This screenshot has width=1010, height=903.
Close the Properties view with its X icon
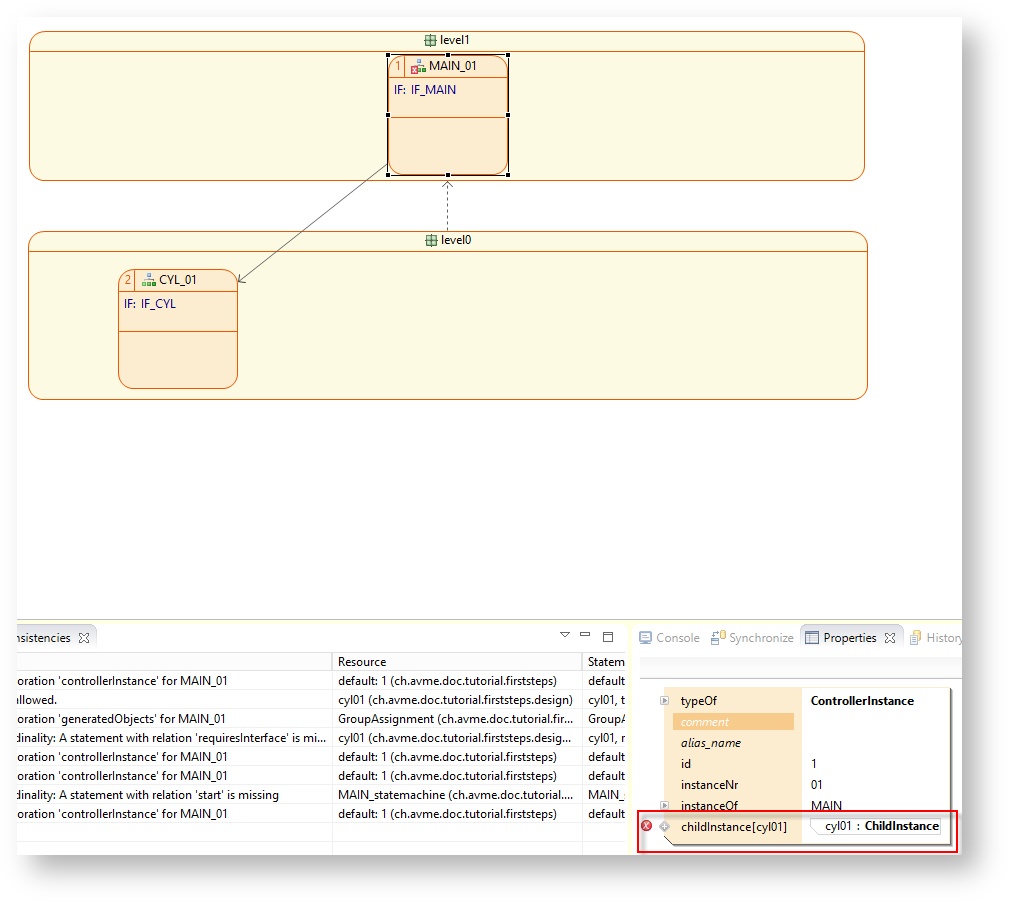tap(889, 638)
